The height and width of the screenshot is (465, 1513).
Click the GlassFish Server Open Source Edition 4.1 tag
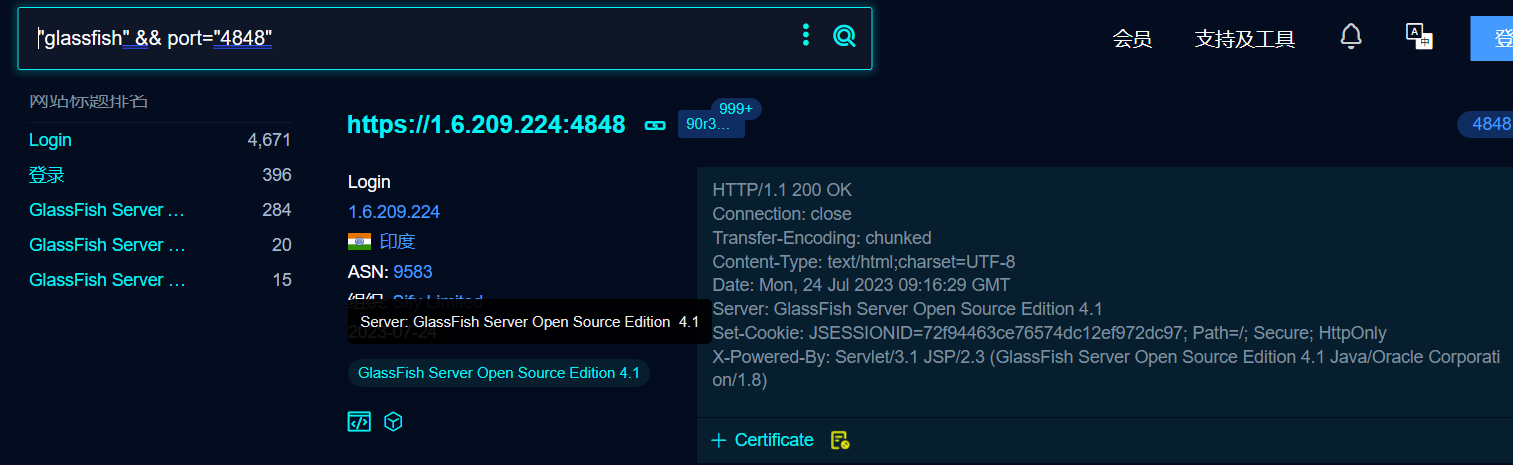click(x=498, y=373)
